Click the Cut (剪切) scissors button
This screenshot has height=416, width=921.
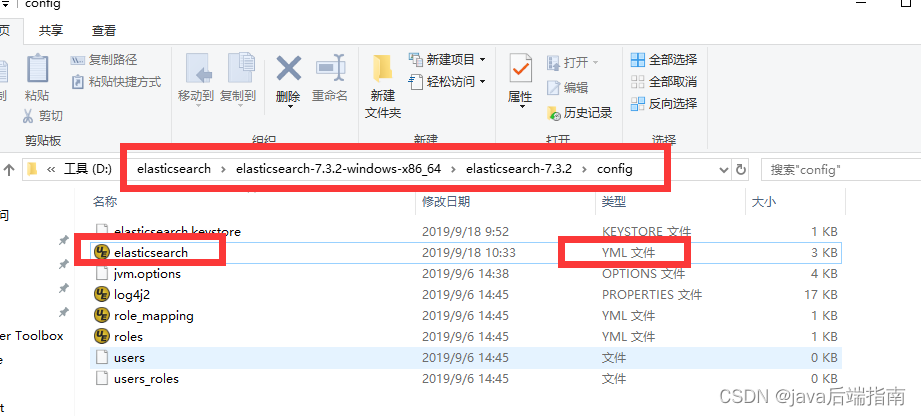pos(43,116)
